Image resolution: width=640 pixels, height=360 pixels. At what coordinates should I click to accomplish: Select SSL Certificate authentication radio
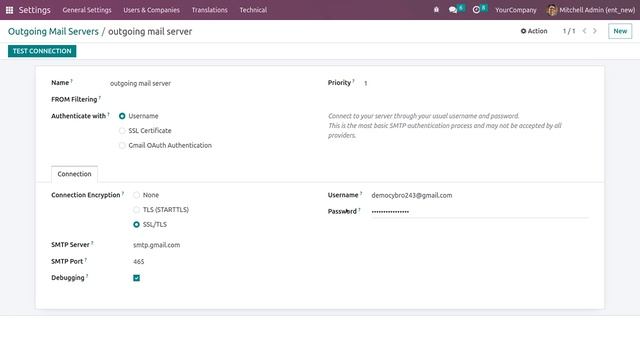[x=122, y=131]
